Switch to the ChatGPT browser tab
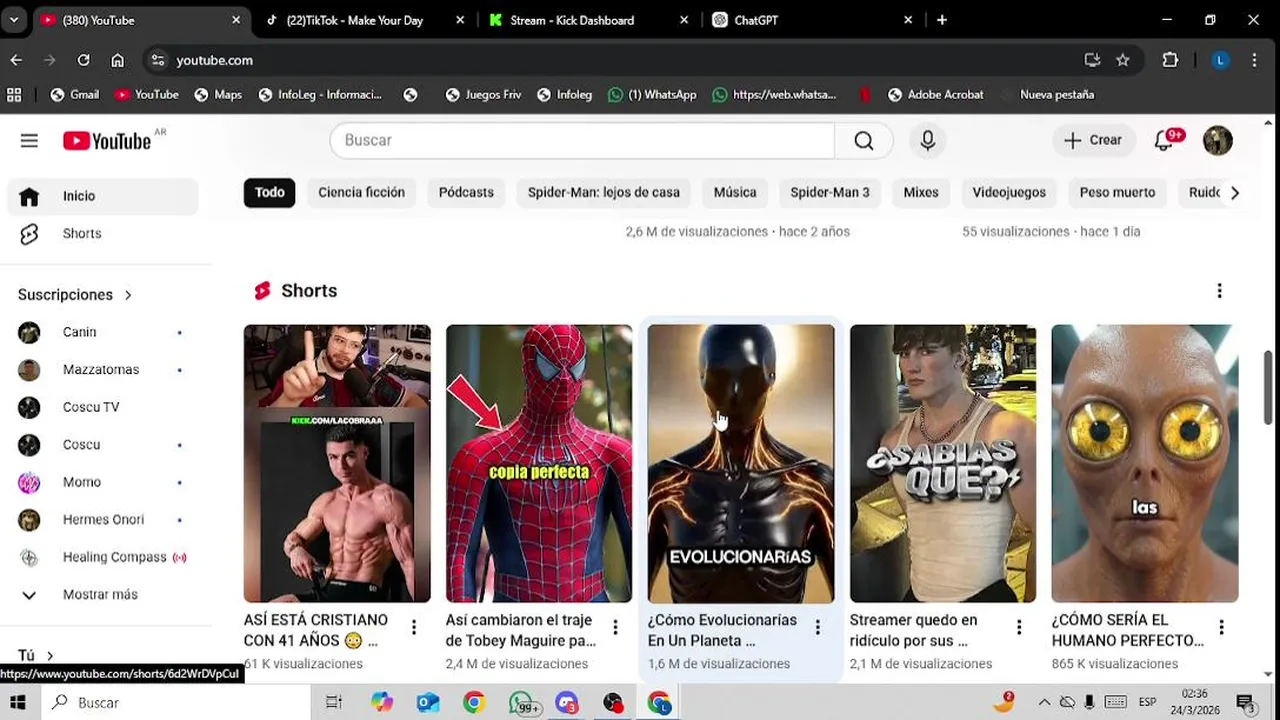Image resolution: width=1280 pixels, height=720 pixels. pos(812,20)
